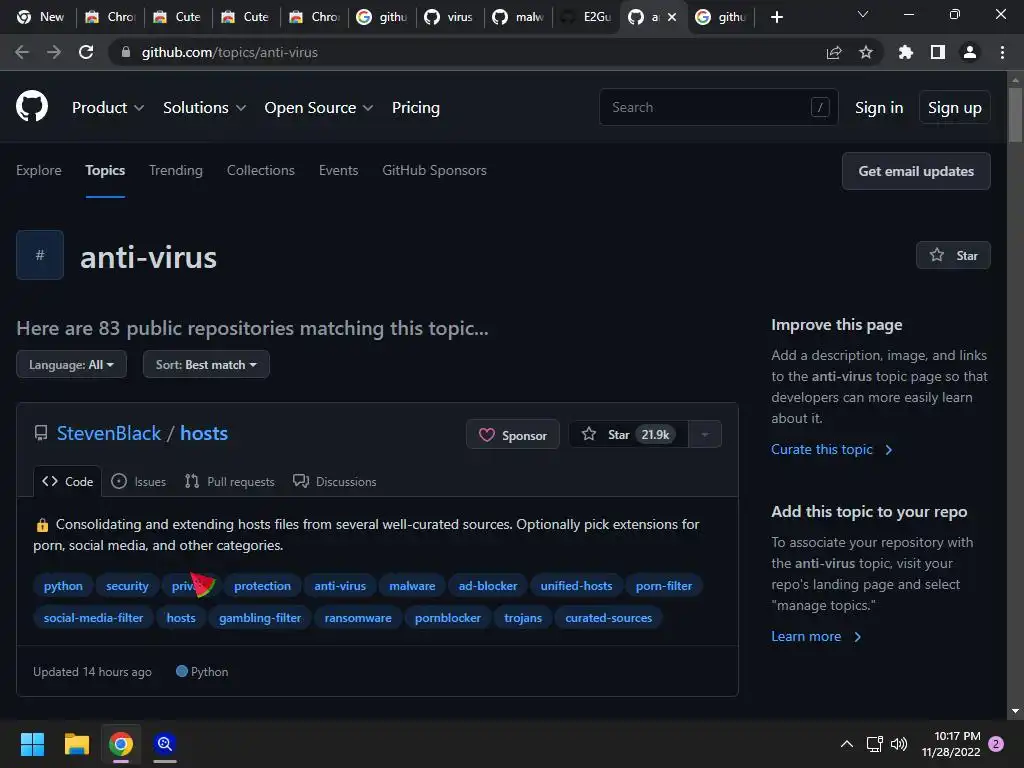The image size is (1024, 768).
Task: Click the GitHub logo home icon
Action: coord(32,106)
